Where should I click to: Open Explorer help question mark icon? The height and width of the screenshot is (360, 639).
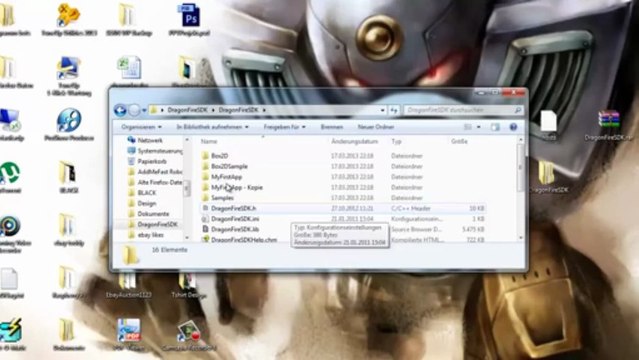(x=513, y=127)
